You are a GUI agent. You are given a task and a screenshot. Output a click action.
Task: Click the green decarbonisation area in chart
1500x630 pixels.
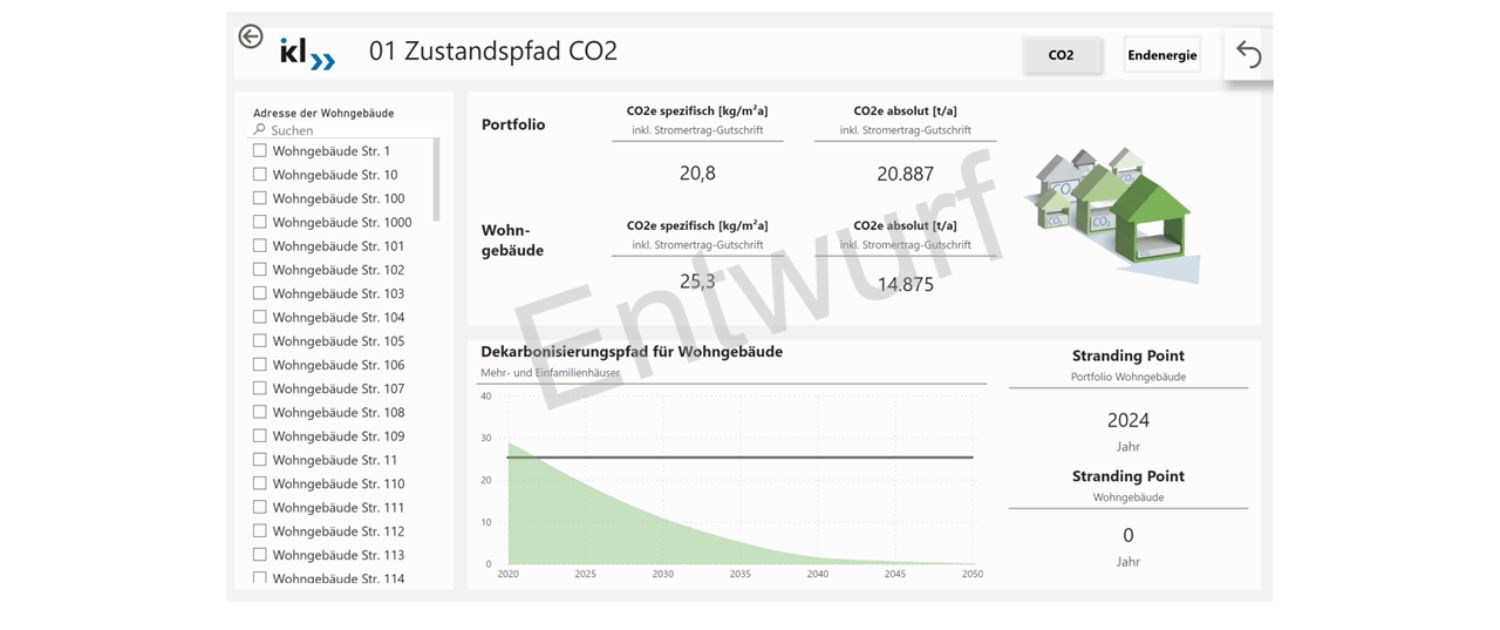point(580,520)
